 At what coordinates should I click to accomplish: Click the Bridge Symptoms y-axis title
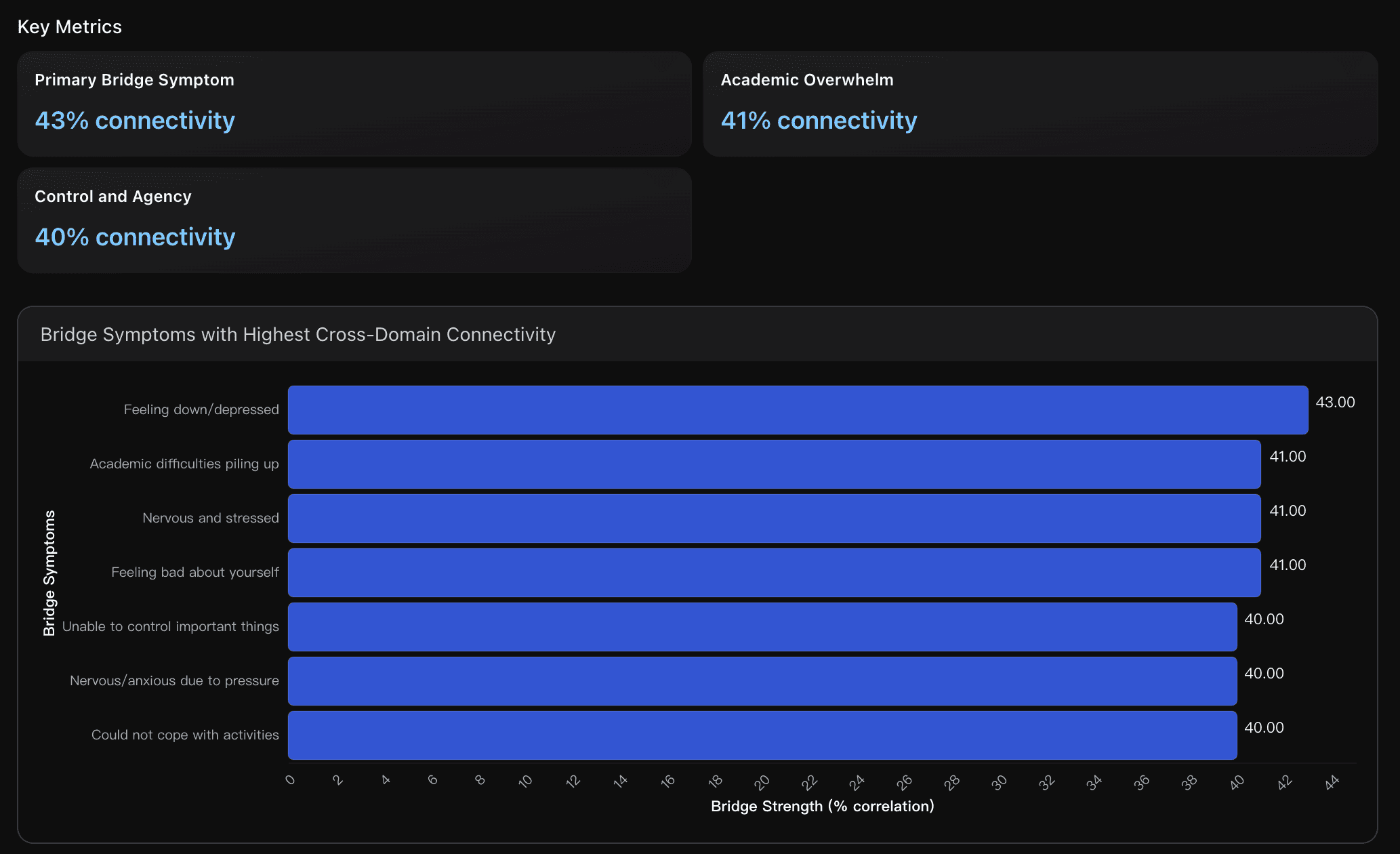point(49,573)
